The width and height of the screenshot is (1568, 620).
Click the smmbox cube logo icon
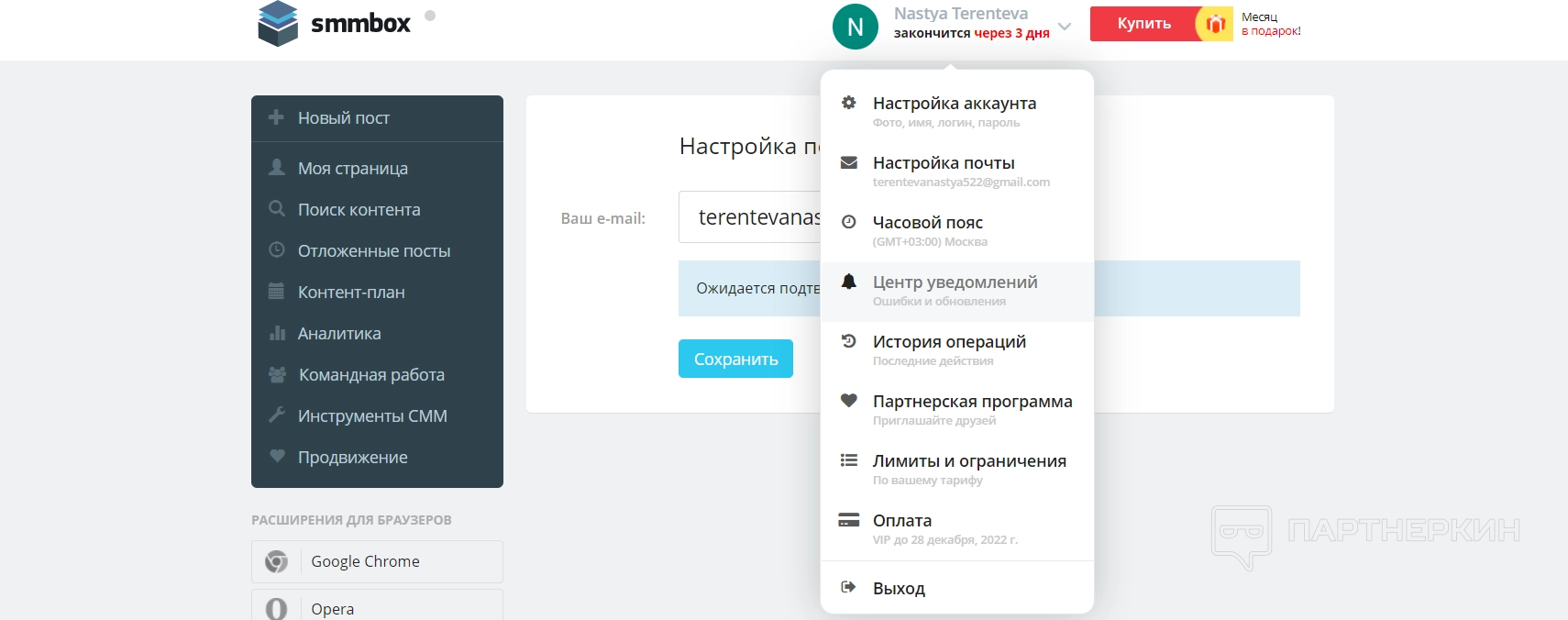278,23
